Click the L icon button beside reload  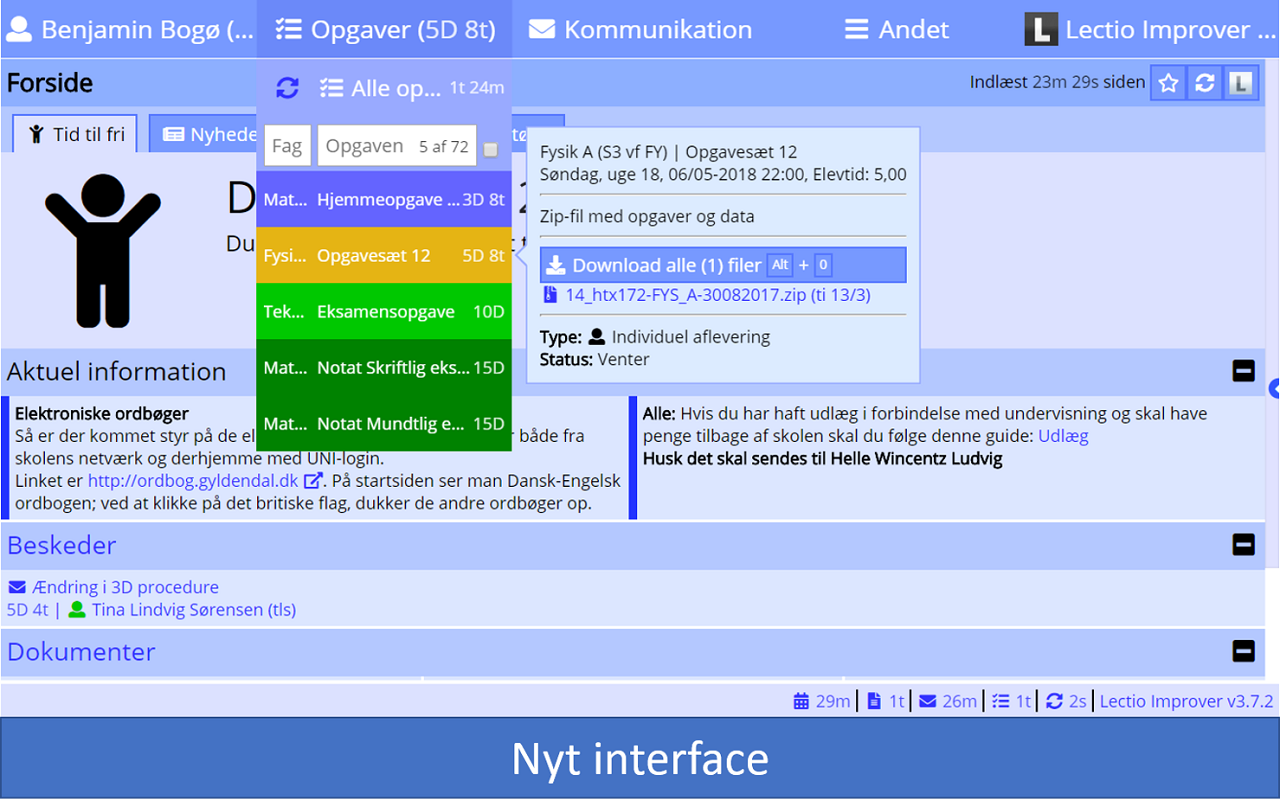[1241, 83]
